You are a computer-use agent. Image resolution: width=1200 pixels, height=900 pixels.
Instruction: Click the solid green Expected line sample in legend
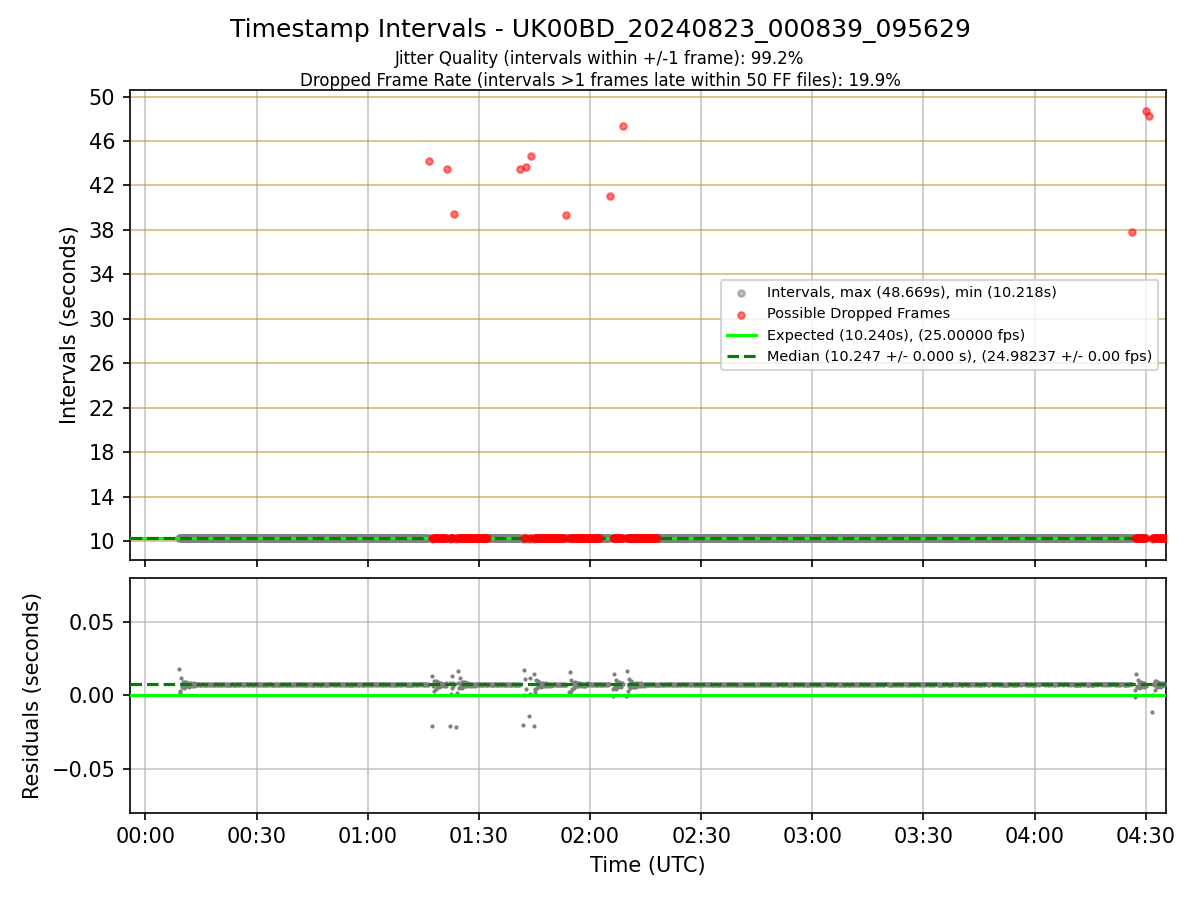(741, 335)
